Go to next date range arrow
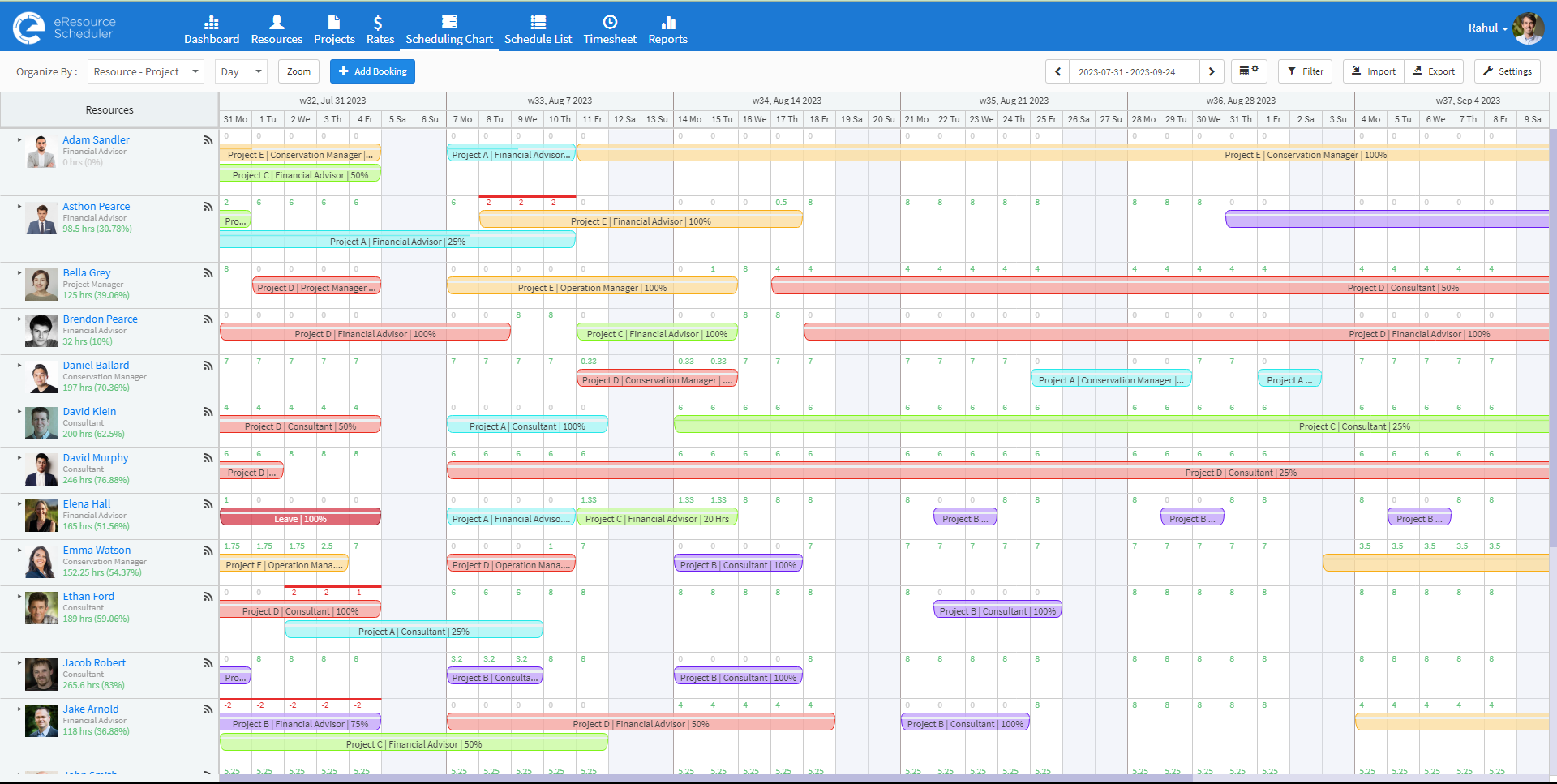This screenshot has height=784, width=1557. tap(1212, 71)
